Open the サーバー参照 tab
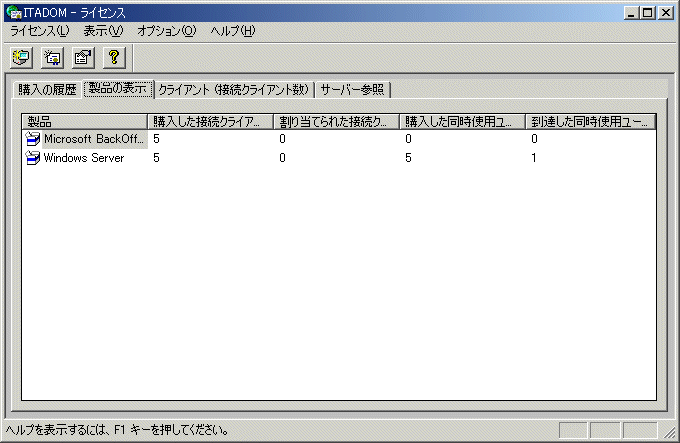The image size is (680, 443). click(353, 90)
